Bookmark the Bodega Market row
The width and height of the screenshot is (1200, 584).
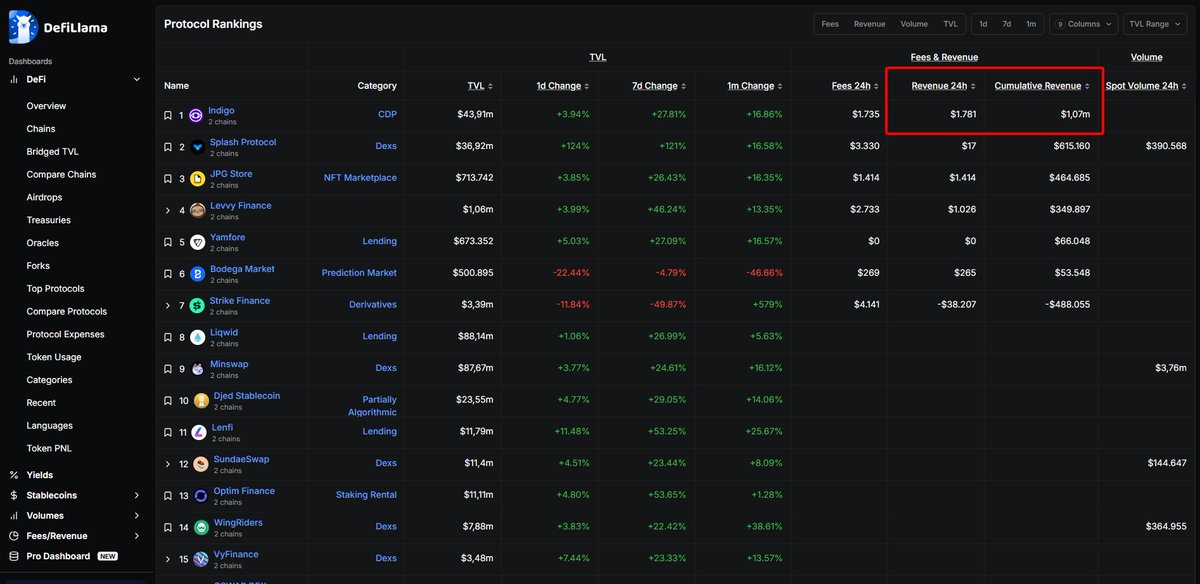[x=168, y=274]
